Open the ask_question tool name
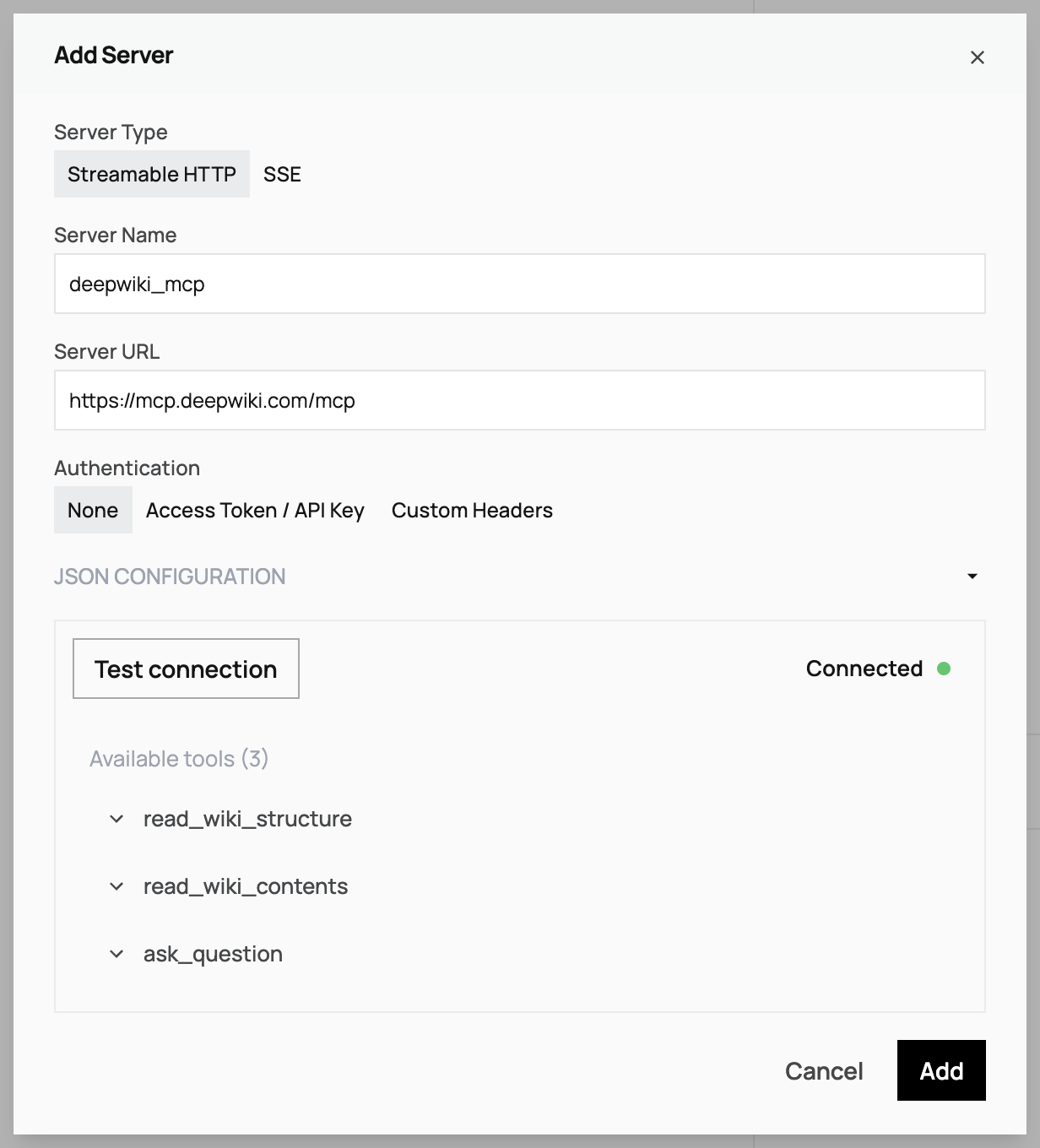The width and height of the screenshot is (1040, 1148). (213, 954)
